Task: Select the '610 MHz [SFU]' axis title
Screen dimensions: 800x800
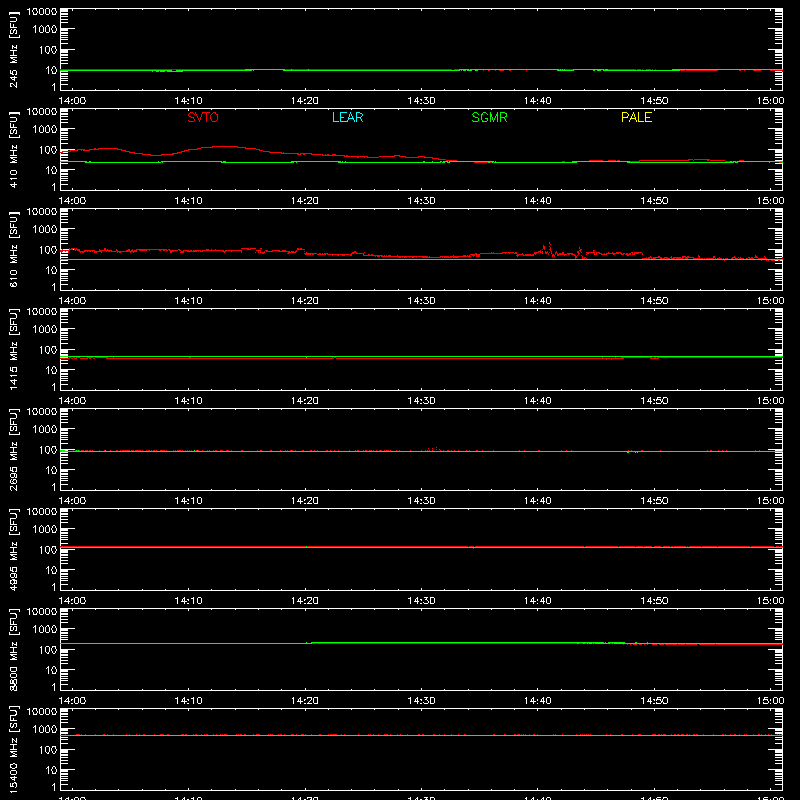Action: [13, 249]
